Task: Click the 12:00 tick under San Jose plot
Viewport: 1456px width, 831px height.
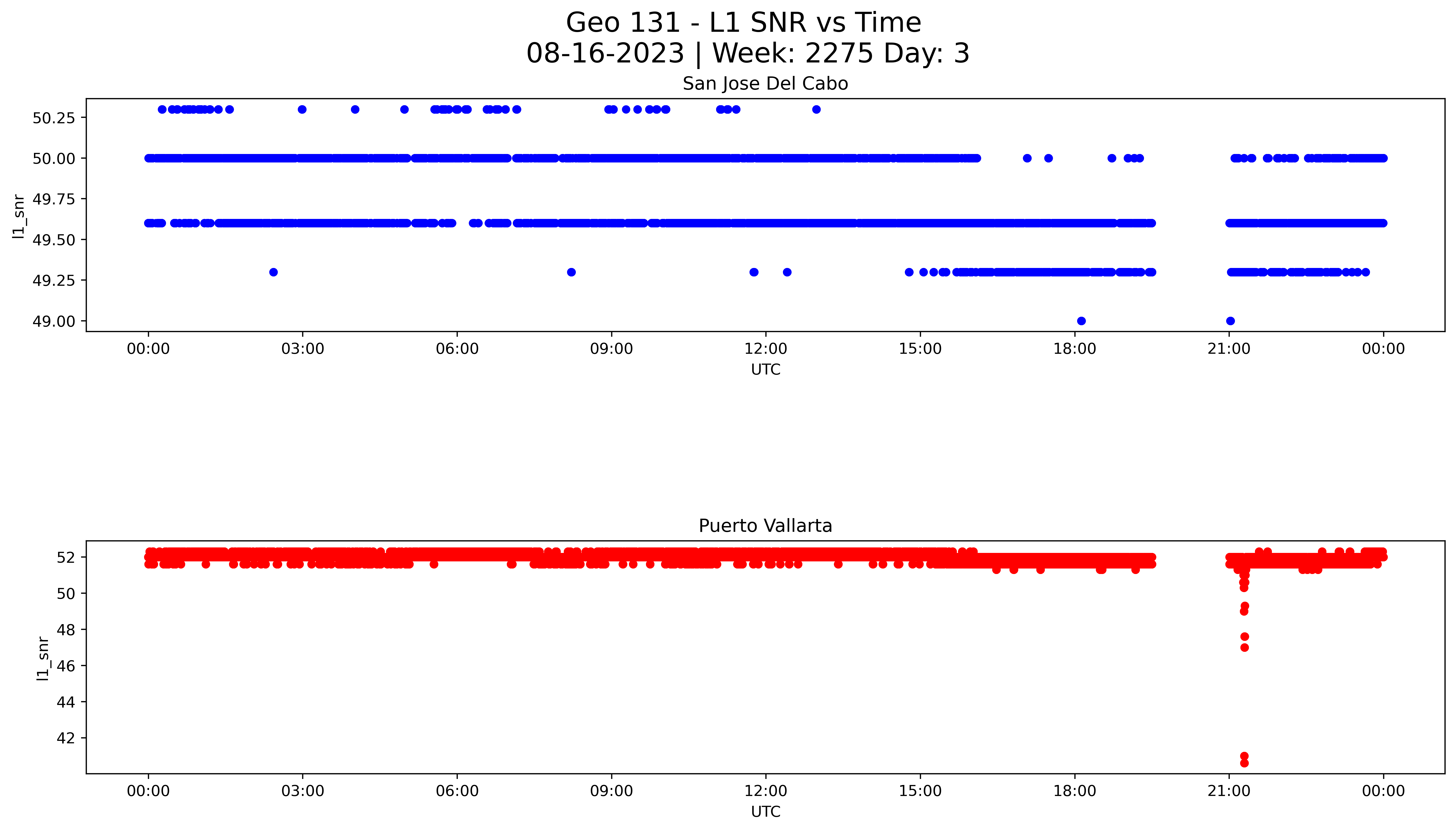Action: pyautogui.click(x=766, y=349)
